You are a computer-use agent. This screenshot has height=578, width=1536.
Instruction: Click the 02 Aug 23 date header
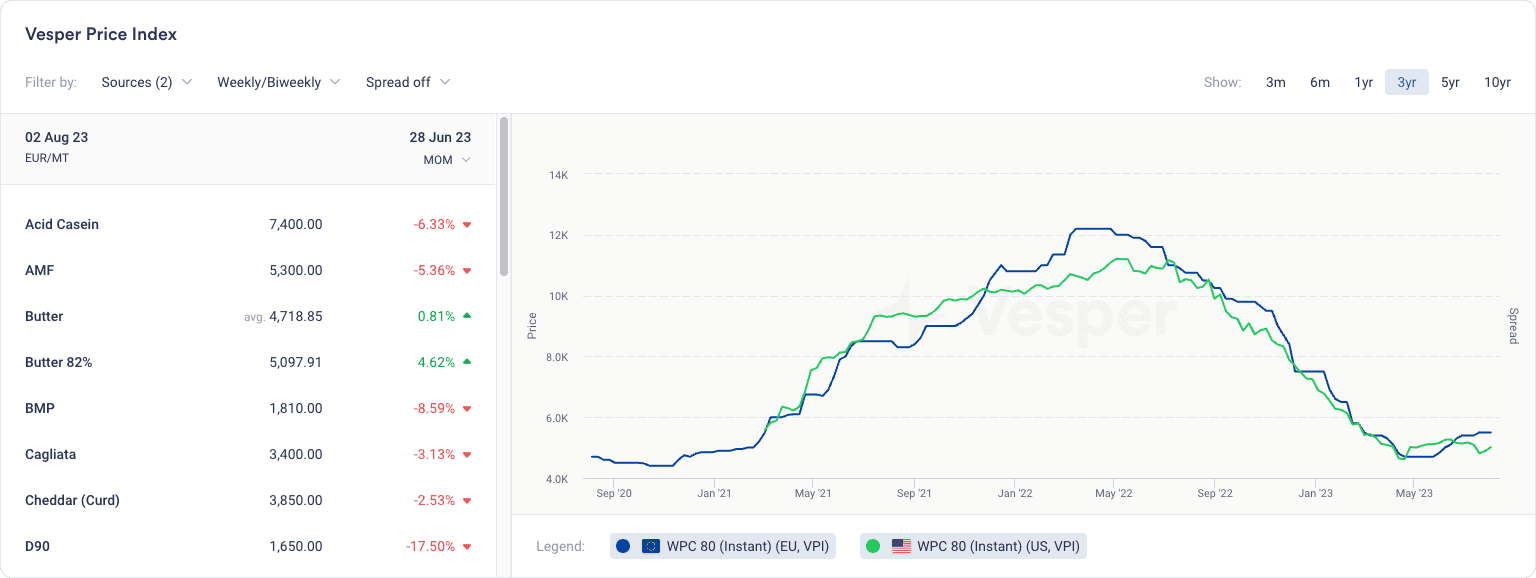56,137
